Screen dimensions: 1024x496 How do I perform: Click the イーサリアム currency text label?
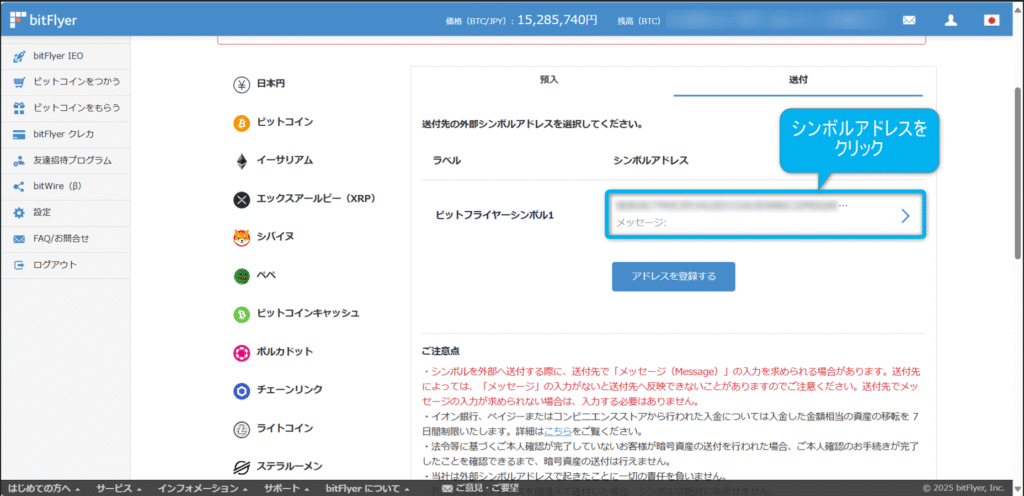[285, 161]
